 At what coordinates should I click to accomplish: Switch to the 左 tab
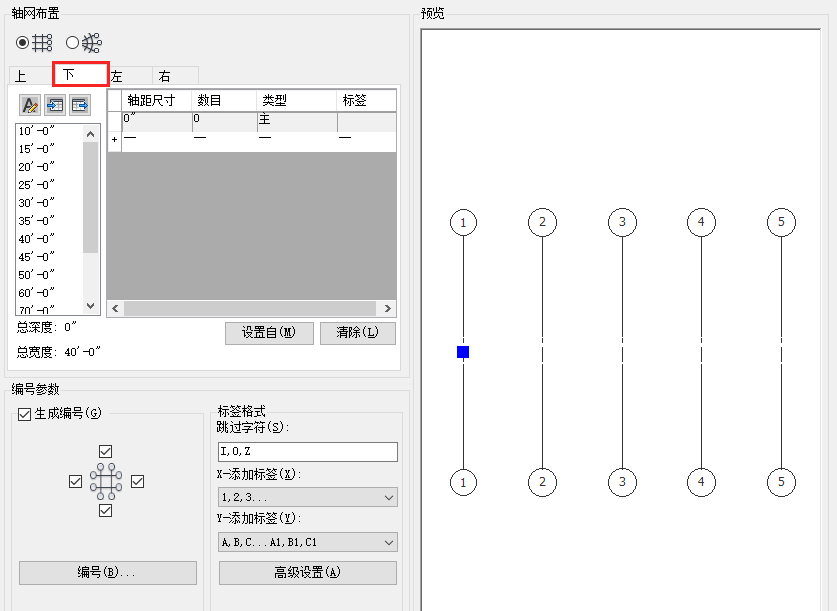click(131, 76)
